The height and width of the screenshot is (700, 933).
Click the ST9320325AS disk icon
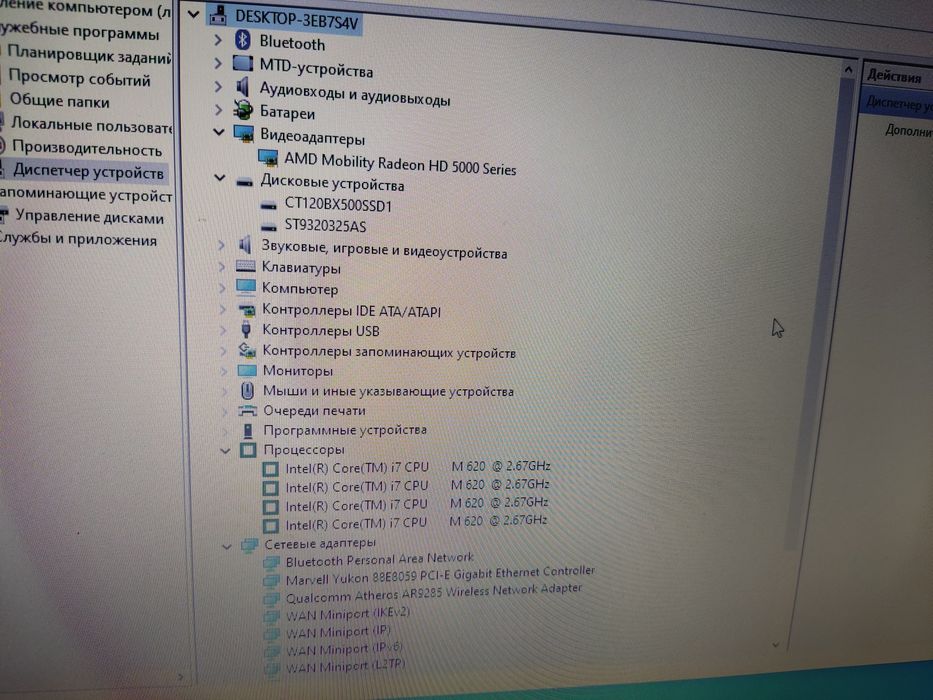pyautogui.click(x=269, y=227)
